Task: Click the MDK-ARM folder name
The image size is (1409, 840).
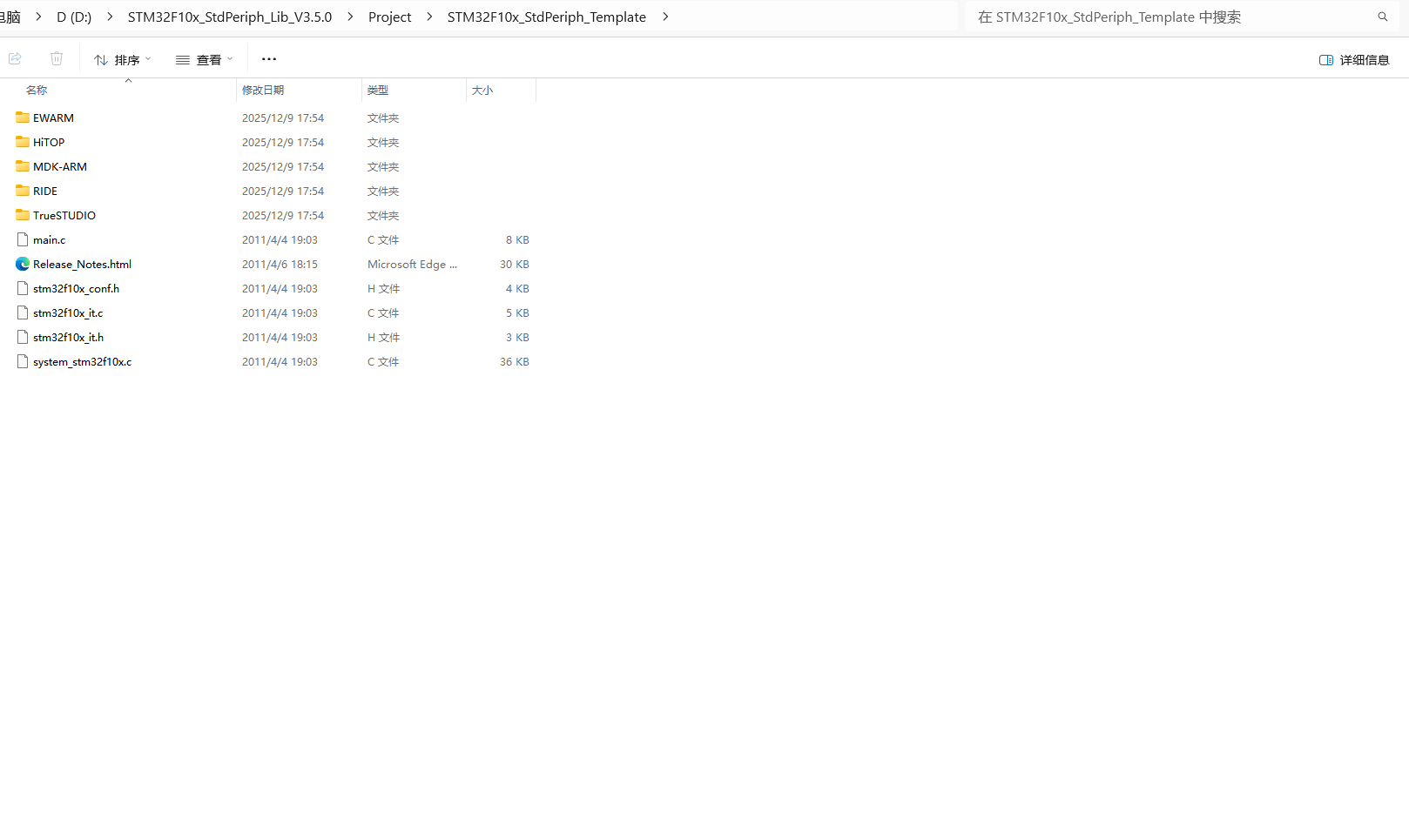Action: pyautogui.click(x=60, y=166)
